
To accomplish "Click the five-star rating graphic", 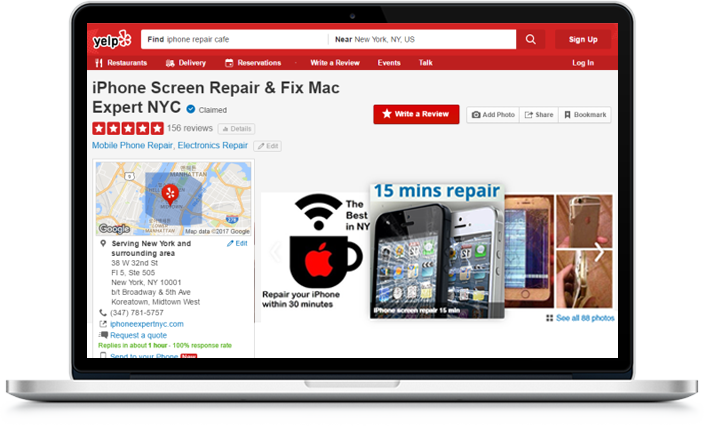I will [128, 128].
